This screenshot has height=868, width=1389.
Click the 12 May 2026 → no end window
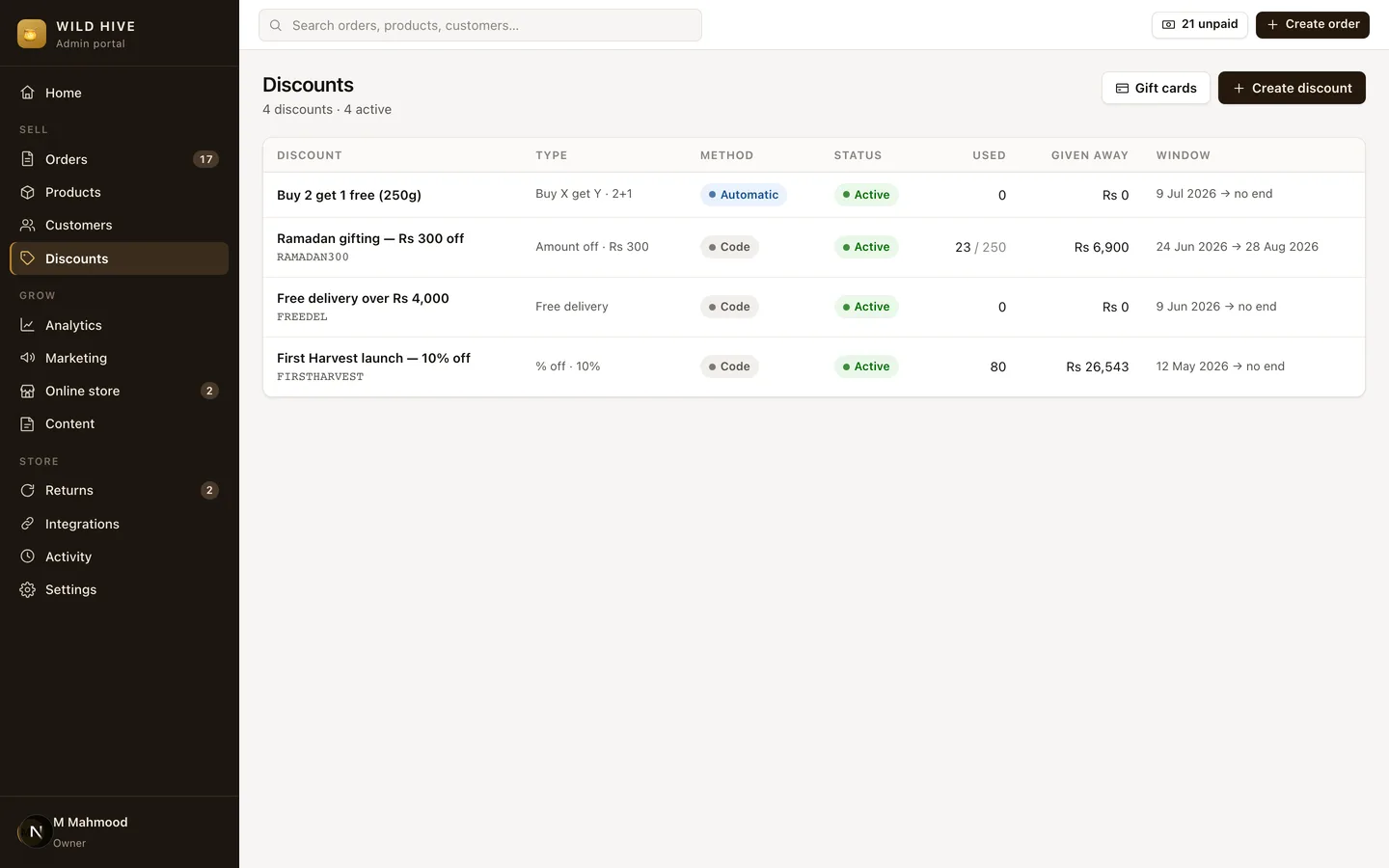tap(1220, 366)
